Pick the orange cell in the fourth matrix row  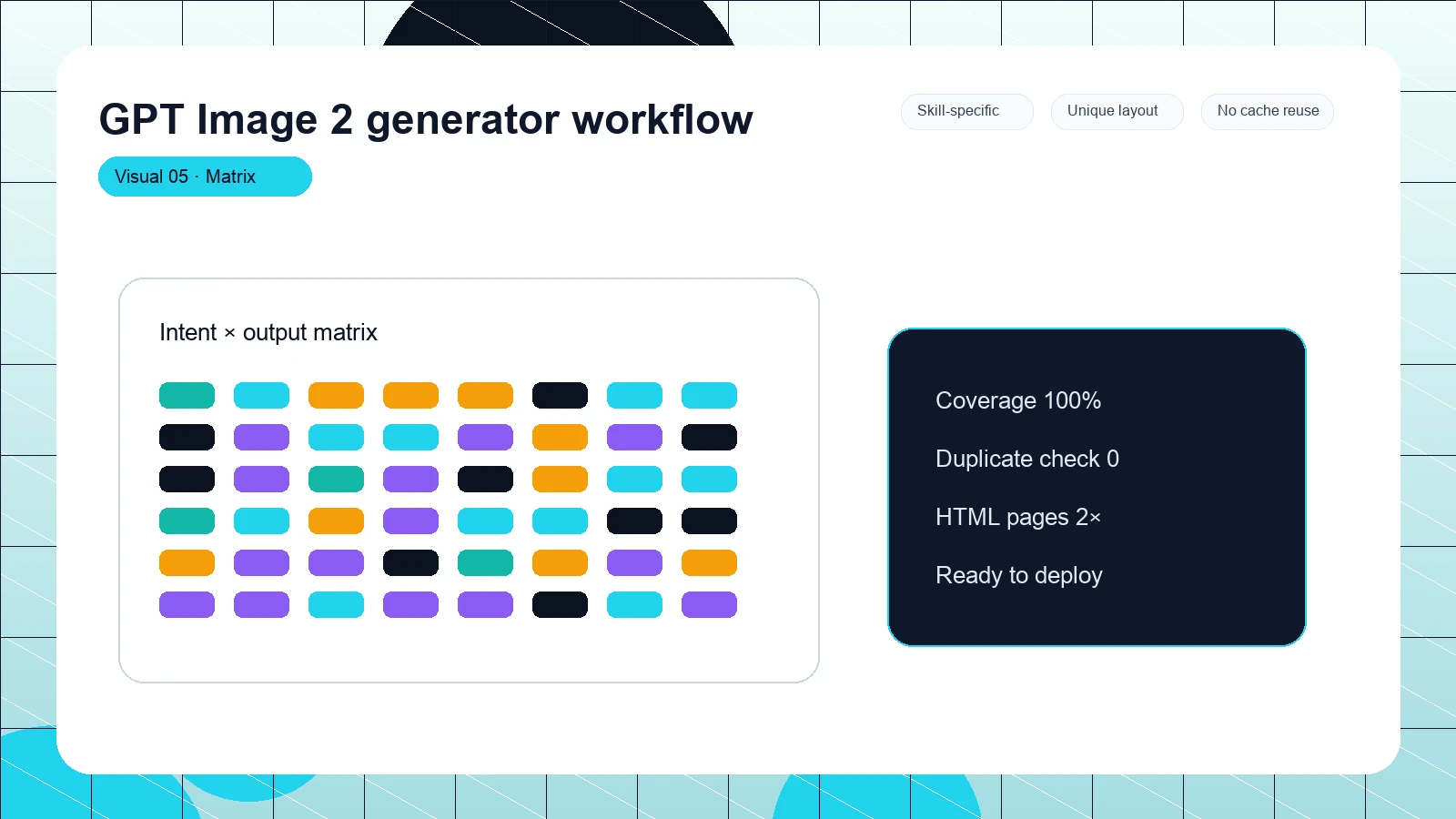tap(336, 521)
